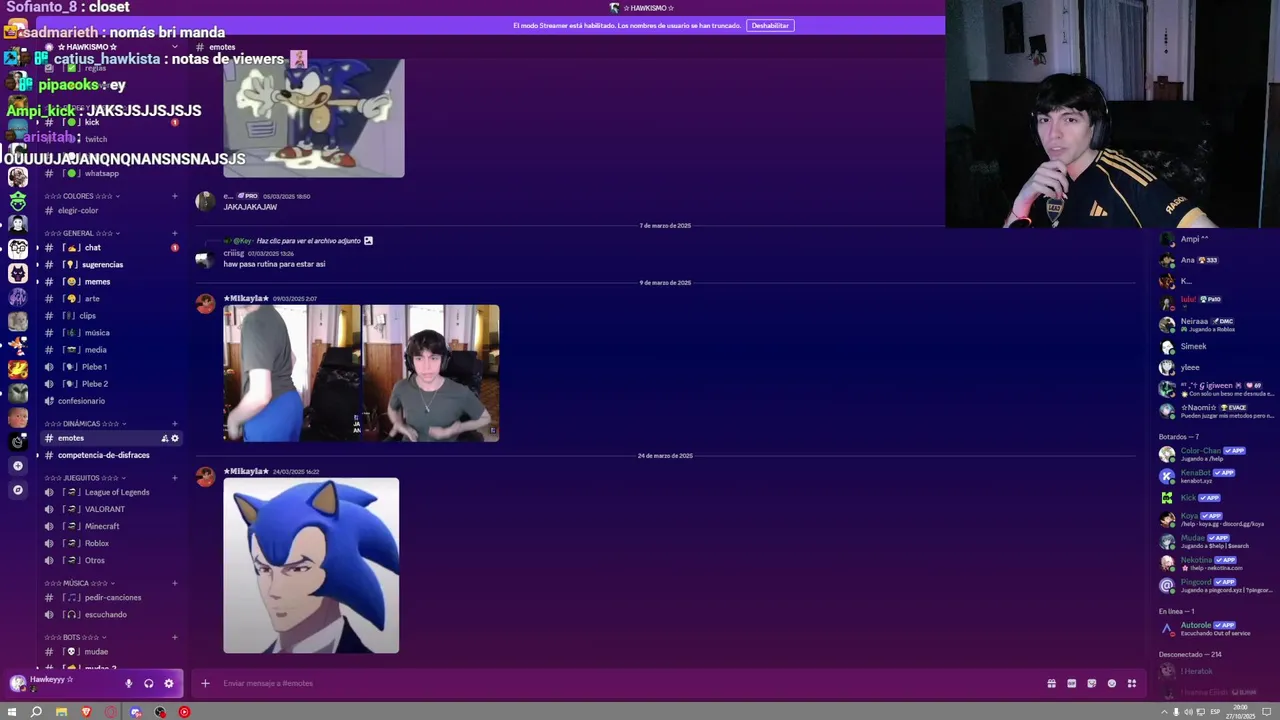Select Simeek in member list
1280x720 pixels.
coord(1216,347)
